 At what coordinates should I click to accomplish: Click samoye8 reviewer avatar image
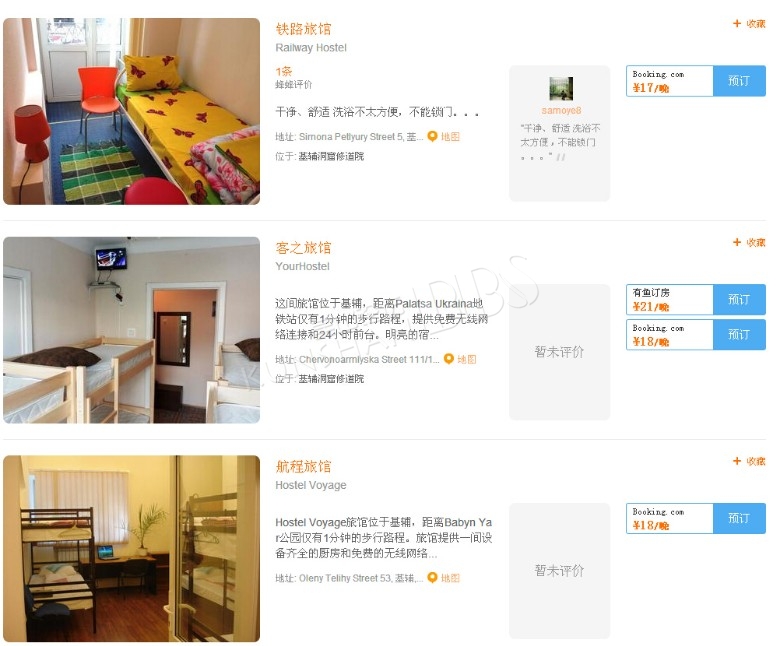(x=561, y=89)
